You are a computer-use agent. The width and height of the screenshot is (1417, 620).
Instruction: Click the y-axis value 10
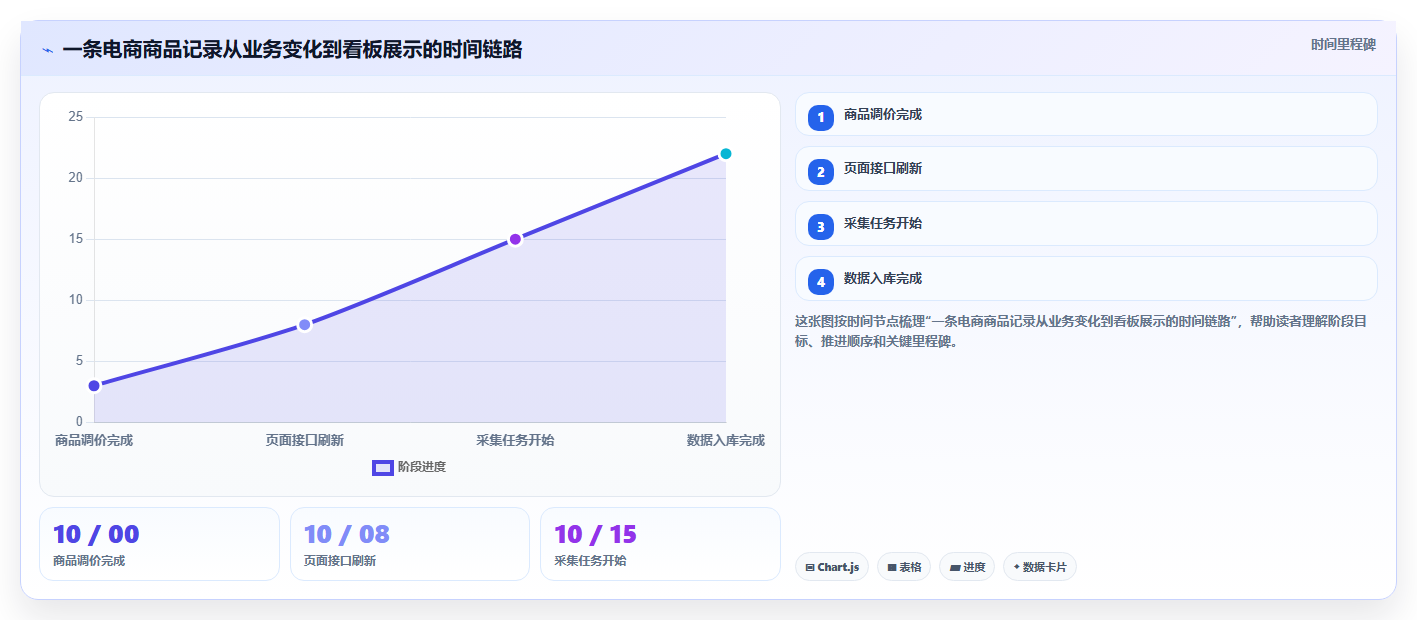tap(75, 300)
